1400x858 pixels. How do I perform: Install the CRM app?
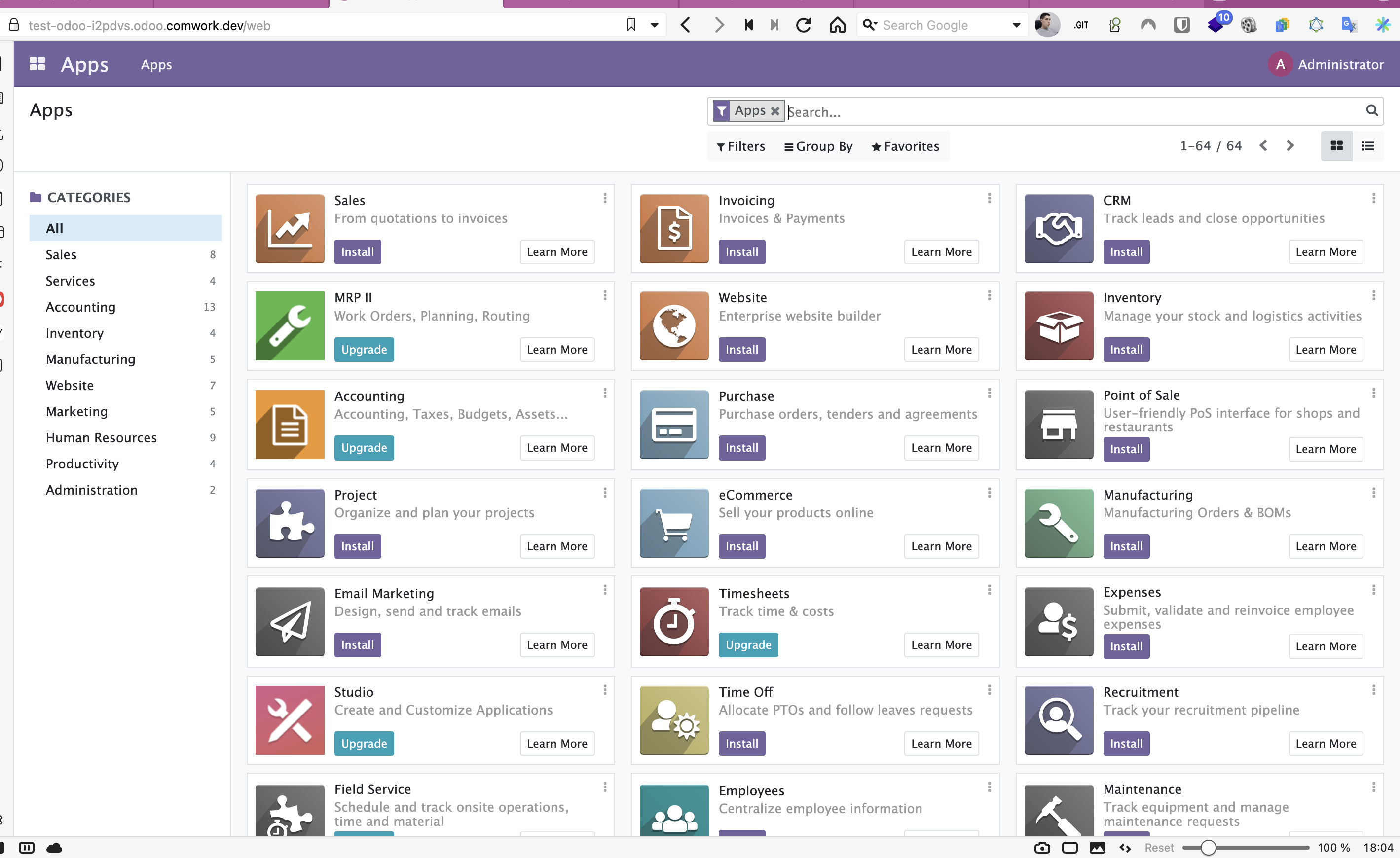1126,251
